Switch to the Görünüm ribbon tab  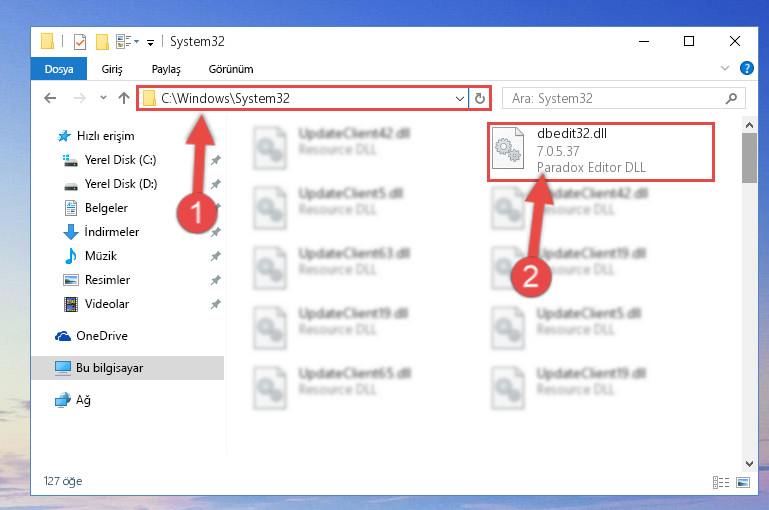click(x=231, y=69)
